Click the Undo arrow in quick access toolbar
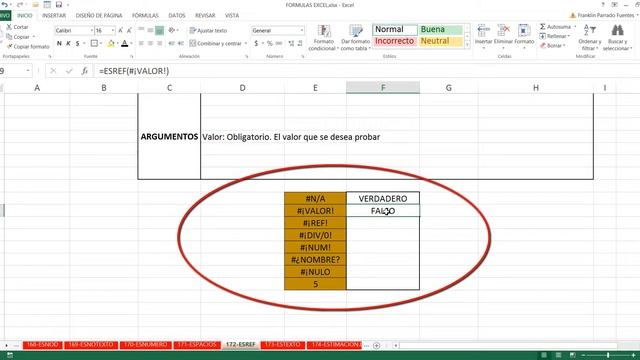The image size is (640, 360). tap(4, 4)
